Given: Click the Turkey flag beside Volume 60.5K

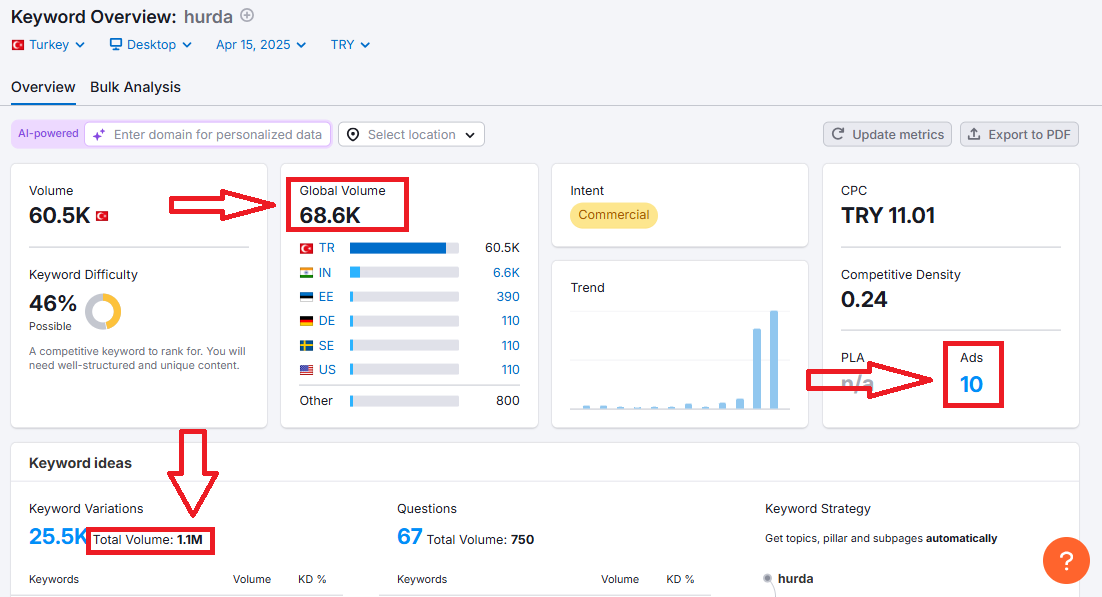Looking at the screenshot, I should point(102,216).
